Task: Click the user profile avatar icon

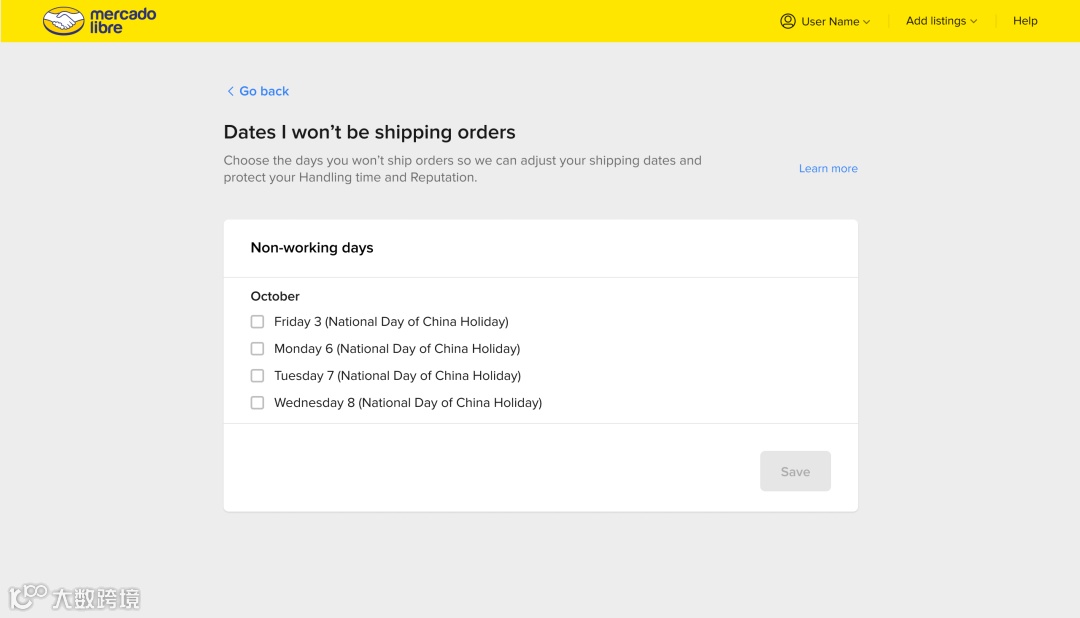Action: tap(788, 21)
